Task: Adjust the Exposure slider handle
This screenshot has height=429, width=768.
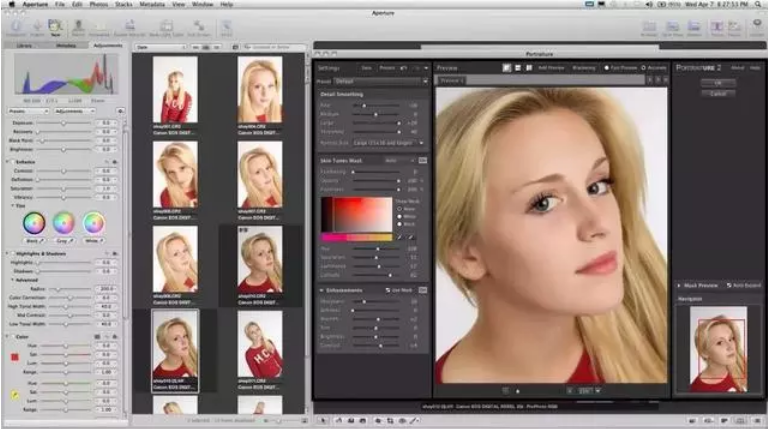Action: click(63, 123)
